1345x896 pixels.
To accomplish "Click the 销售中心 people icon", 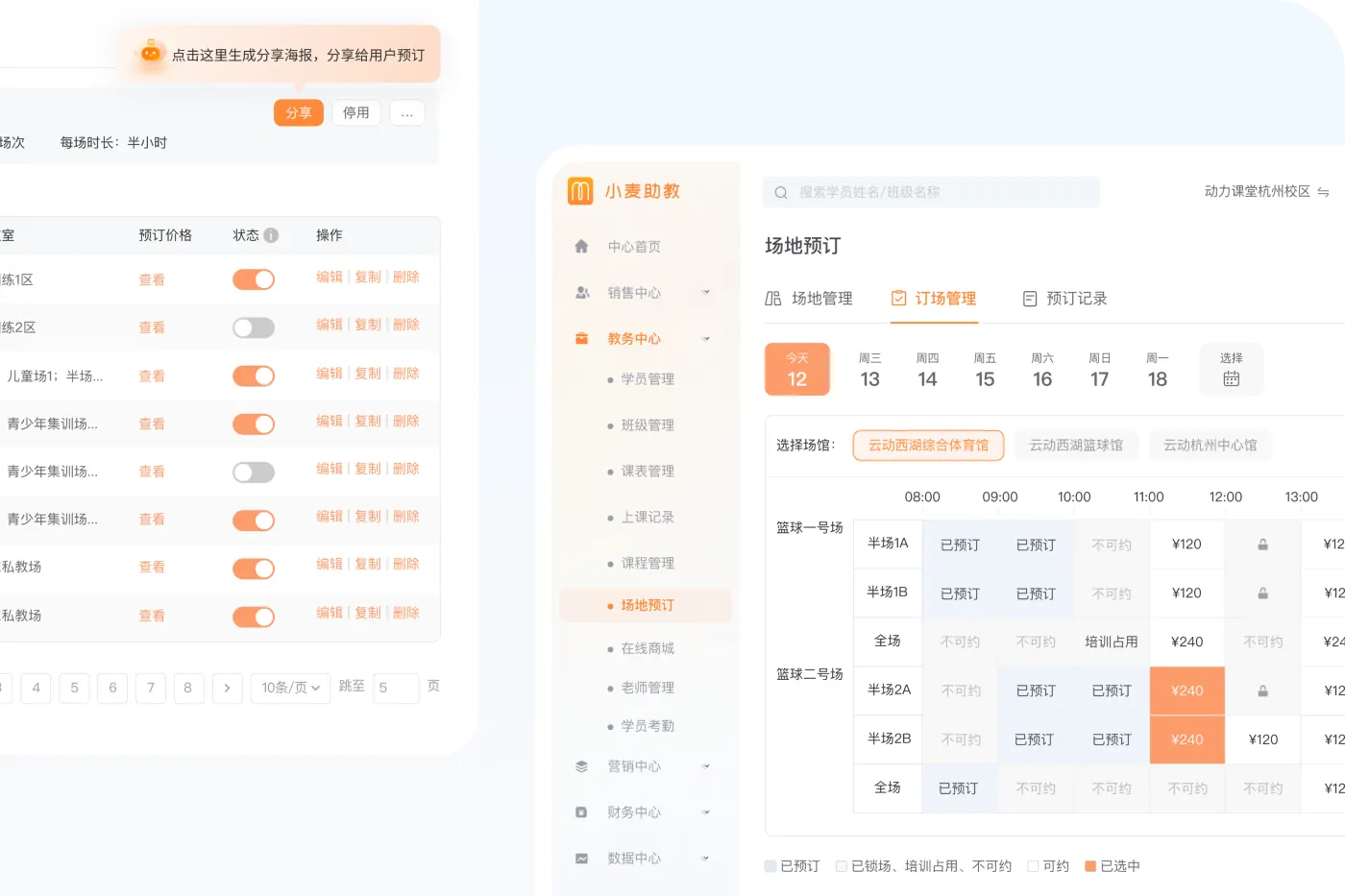I will [x=581, y=293].
